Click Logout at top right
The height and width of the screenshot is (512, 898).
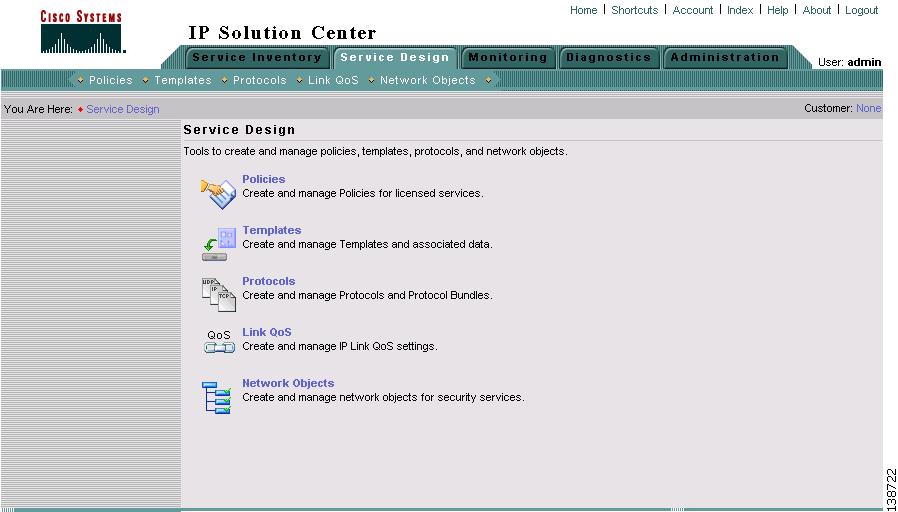coord(861,10)
